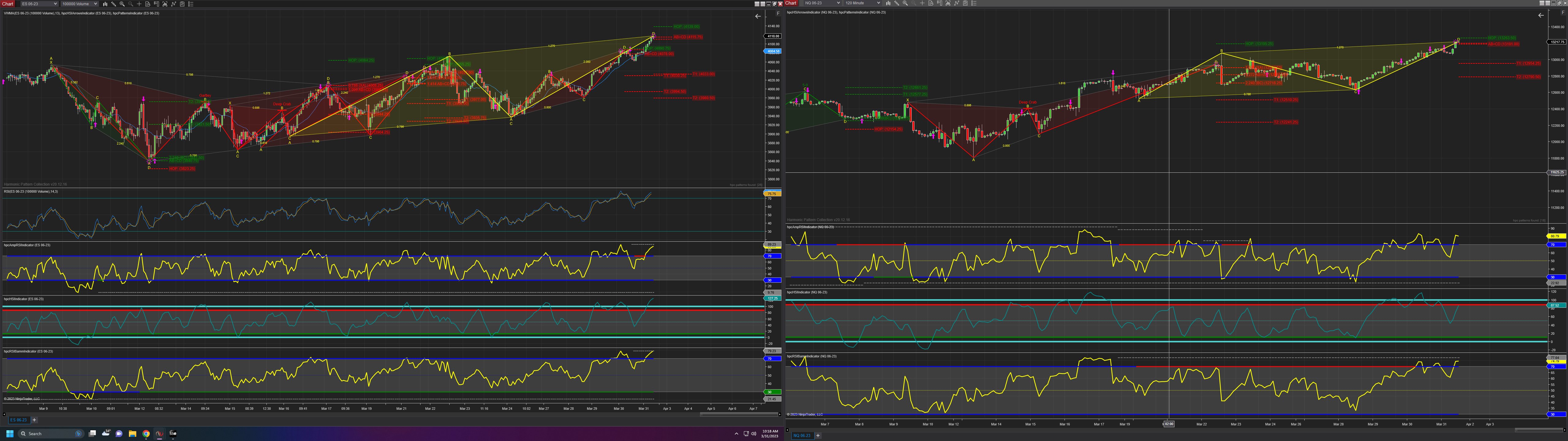
Task: Open Strategies icon in ES chart toolbar
Action: (182, 4)
